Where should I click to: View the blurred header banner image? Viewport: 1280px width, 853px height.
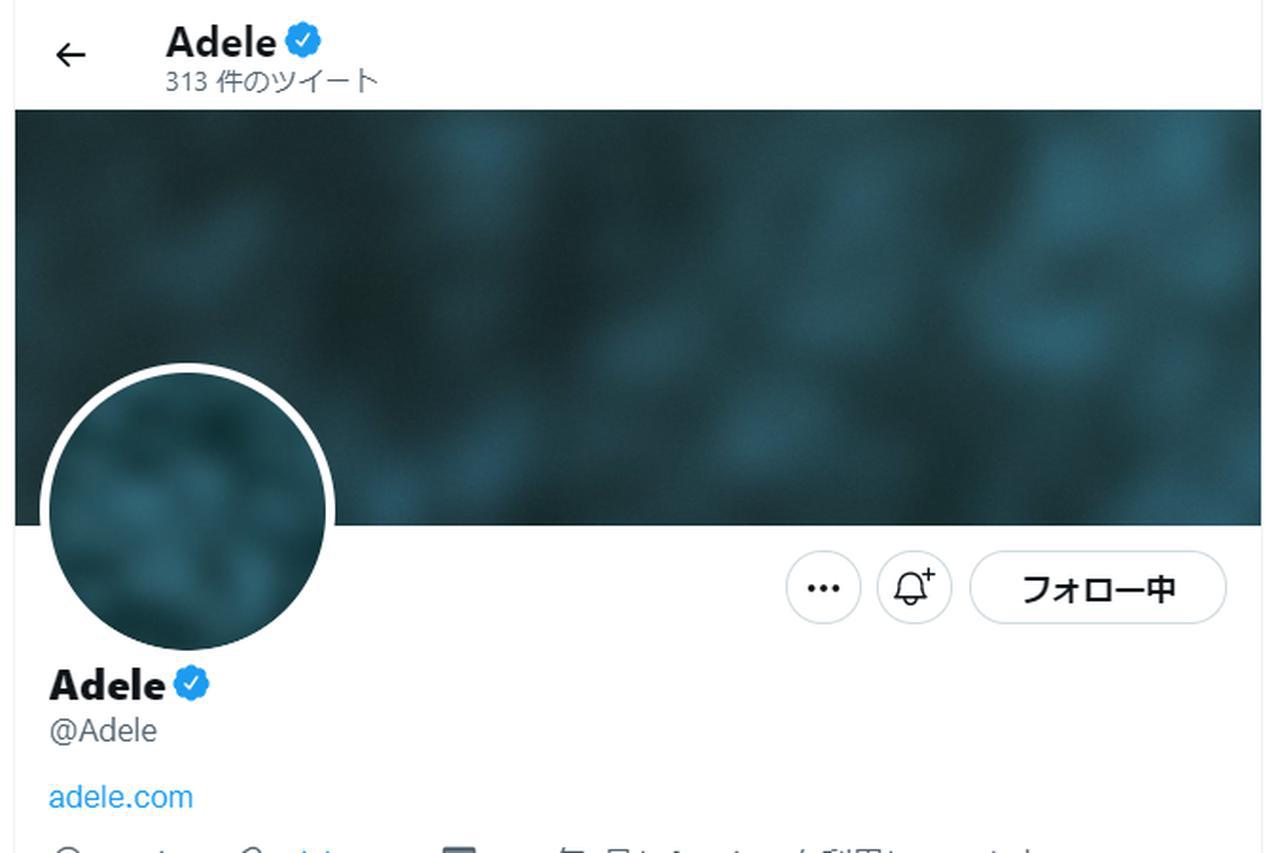[x=638, y=317]
